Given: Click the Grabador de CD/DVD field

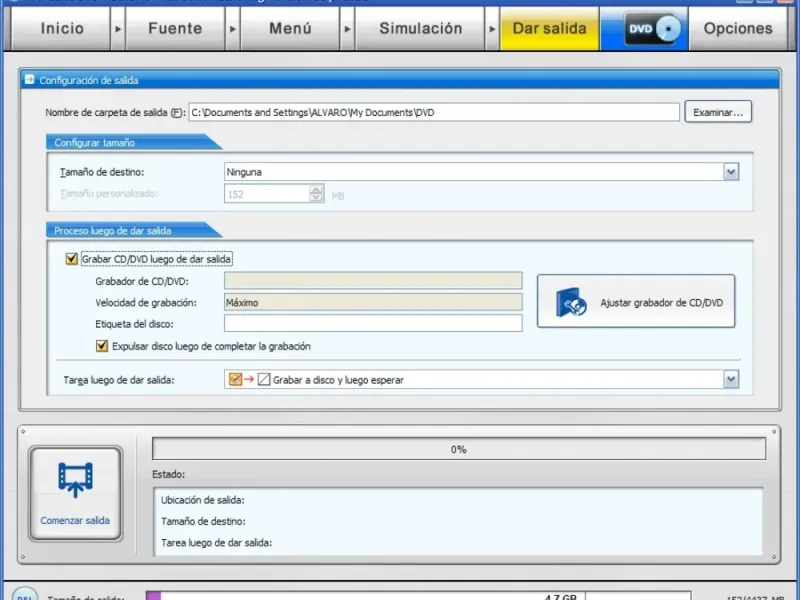Looking at the screenshot, I should click(373, 281).
